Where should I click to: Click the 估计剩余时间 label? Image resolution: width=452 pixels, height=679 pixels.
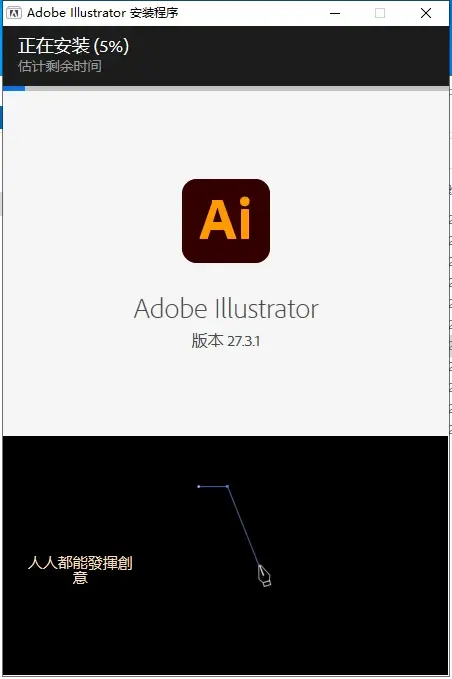tap(60, 66)
